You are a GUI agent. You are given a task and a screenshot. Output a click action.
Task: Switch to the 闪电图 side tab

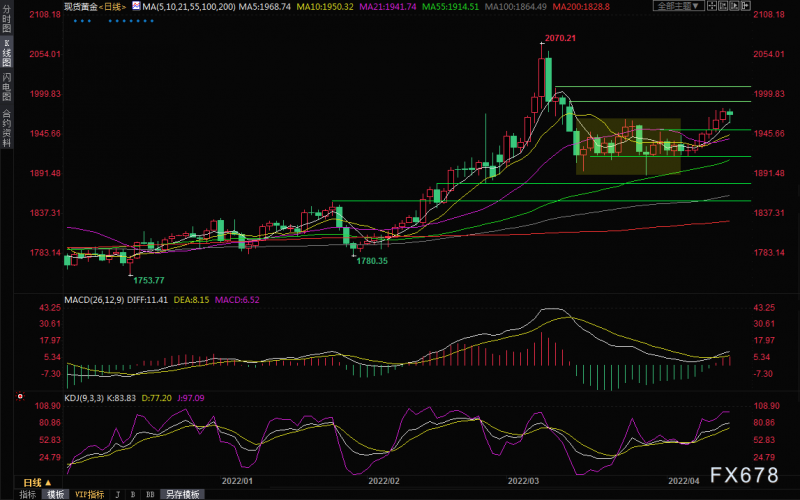click(6, 87)
